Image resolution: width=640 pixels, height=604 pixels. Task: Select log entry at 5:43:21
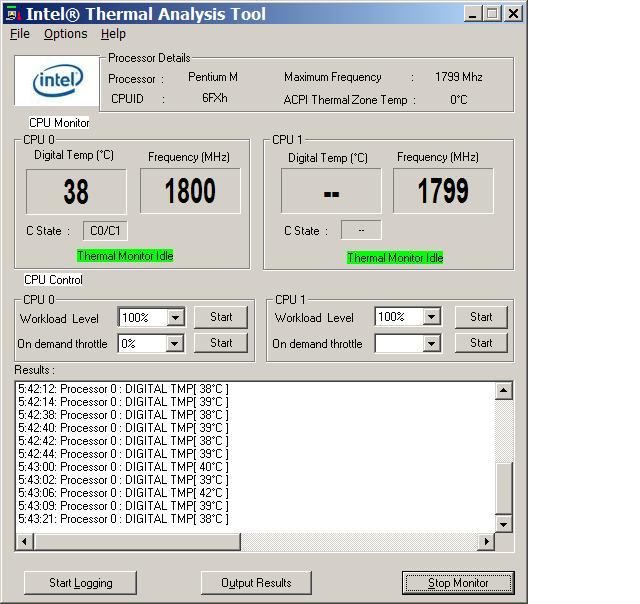(x=123, y=519)
